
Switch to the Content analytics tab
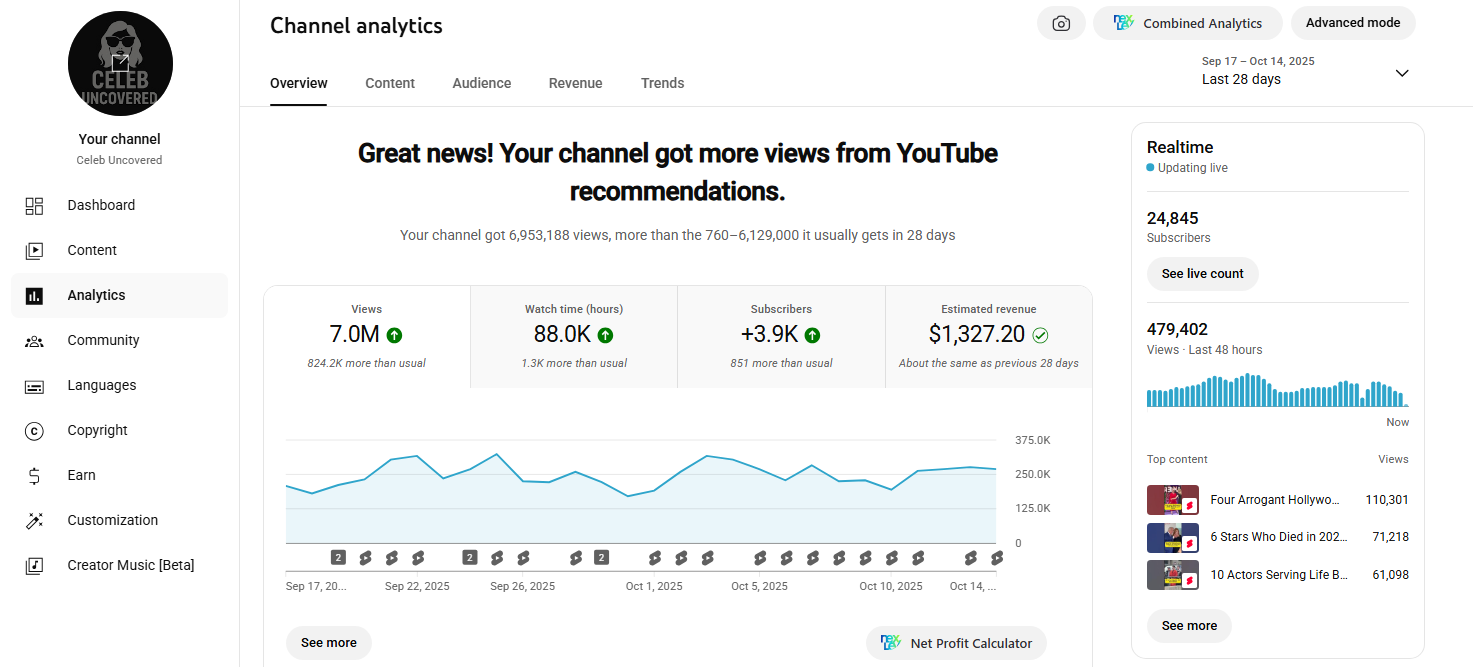[x=390, y=83]
